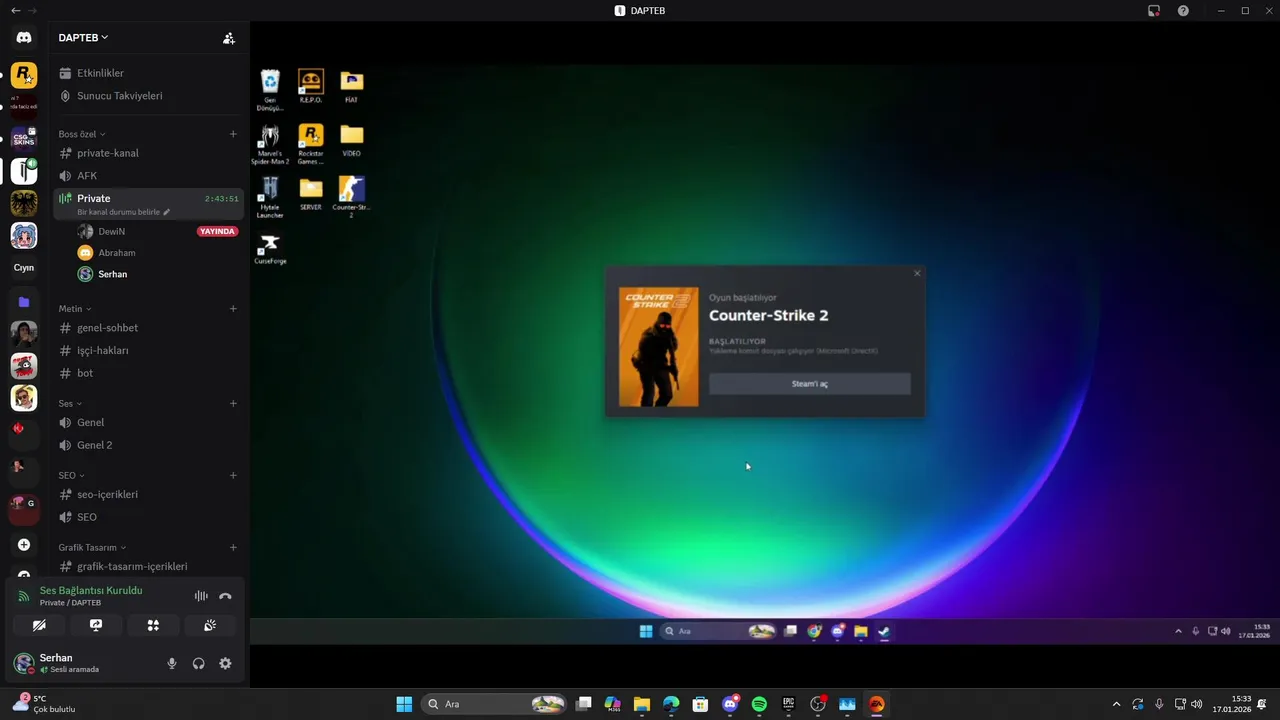Collapse the Grafik Tasarım category
1280x720 pixels.
92,548
